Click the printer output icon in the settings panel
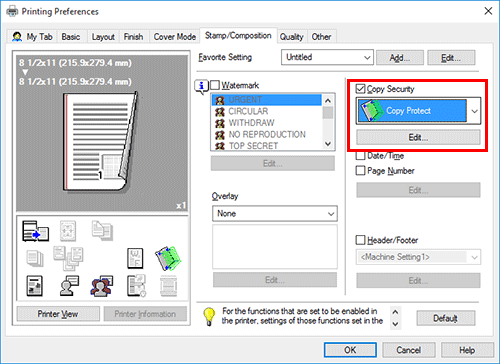The image size is (500, 364). point(35,231)
